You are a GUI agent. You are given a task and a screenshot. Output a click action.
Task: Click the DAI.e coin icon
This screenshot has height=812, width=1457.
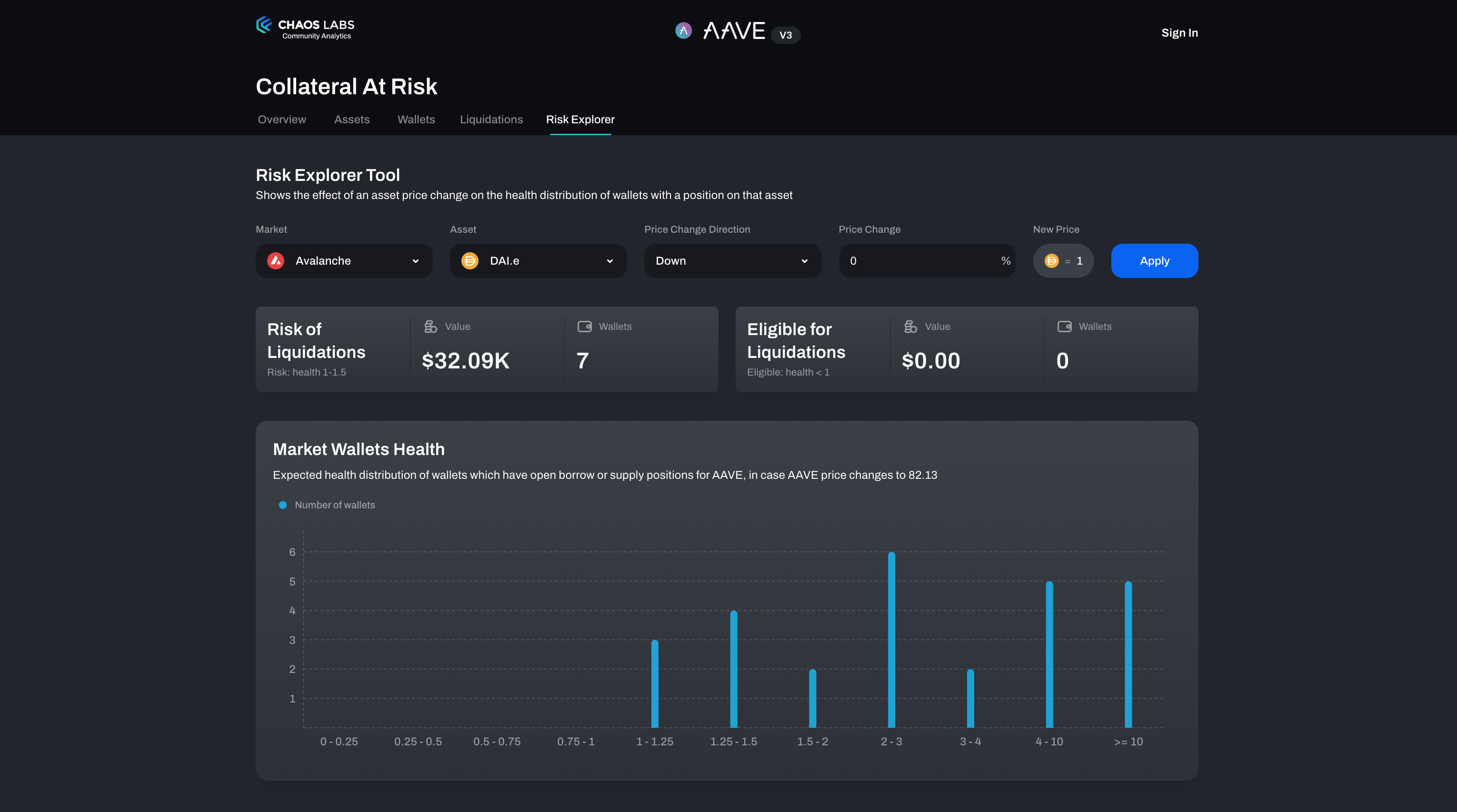(470, 261)
